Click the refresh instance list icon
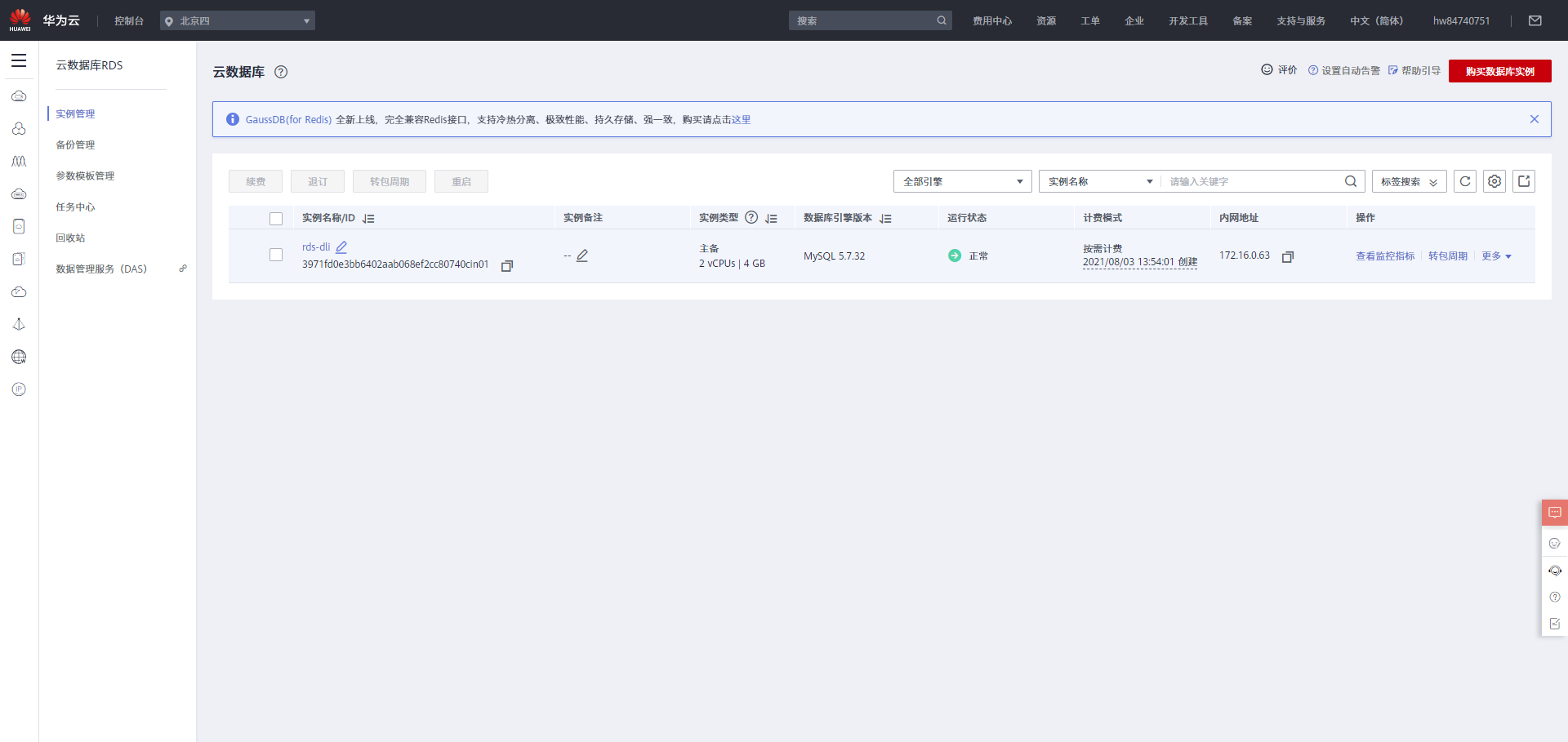Image resolution: width=1568 pixels, height=742 pixels. [1465, 181]
